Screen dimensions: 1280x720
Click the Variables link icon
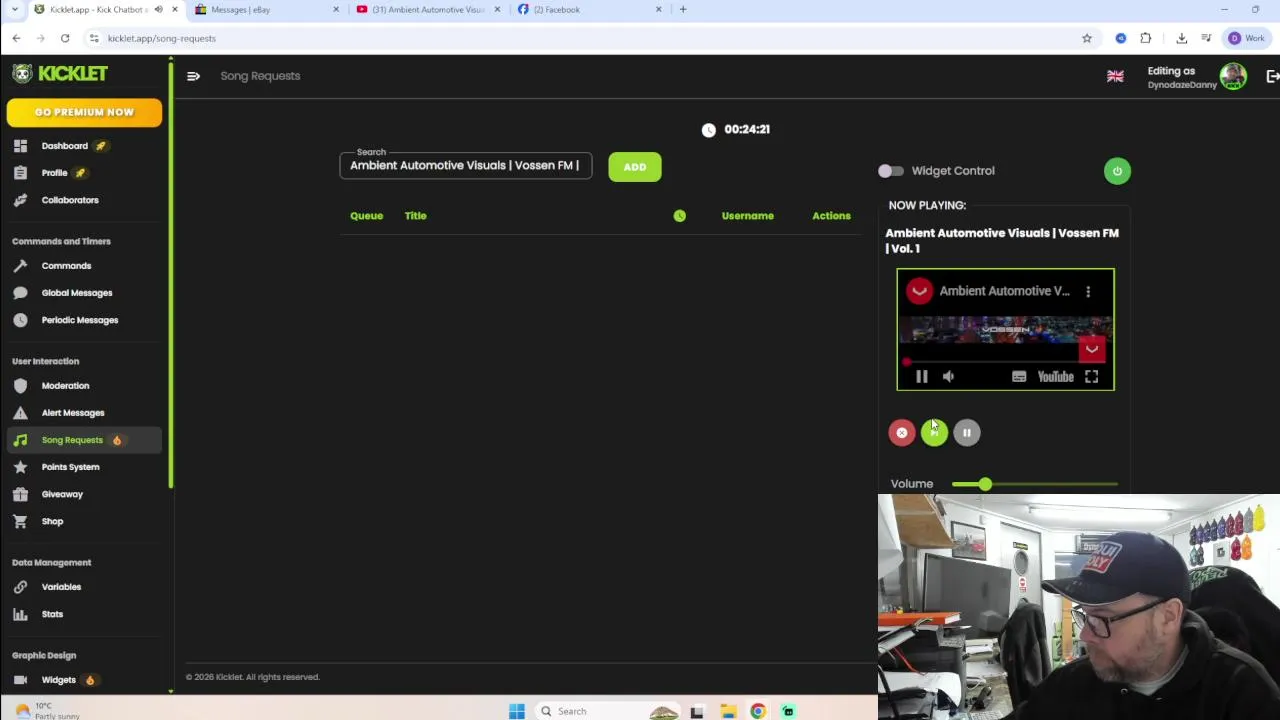click(x=20, y=587)
